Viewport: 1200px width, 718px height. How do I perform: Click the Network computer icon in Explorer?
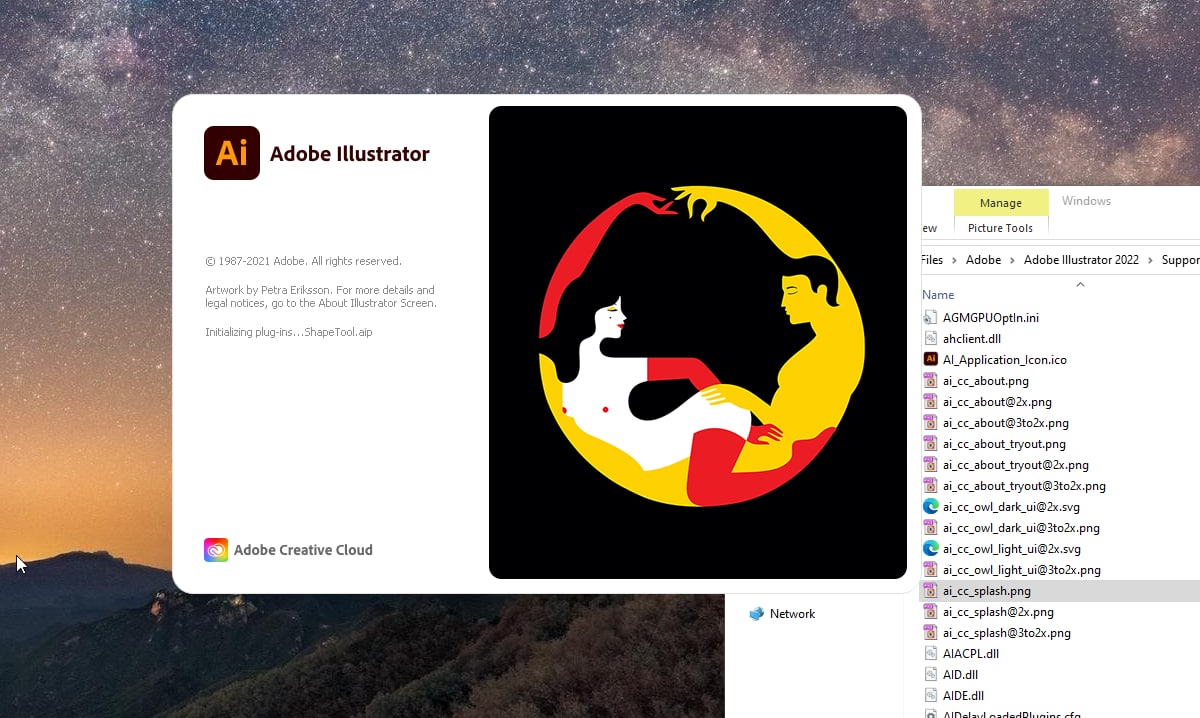pyautogui.click(x=756, y=614)
